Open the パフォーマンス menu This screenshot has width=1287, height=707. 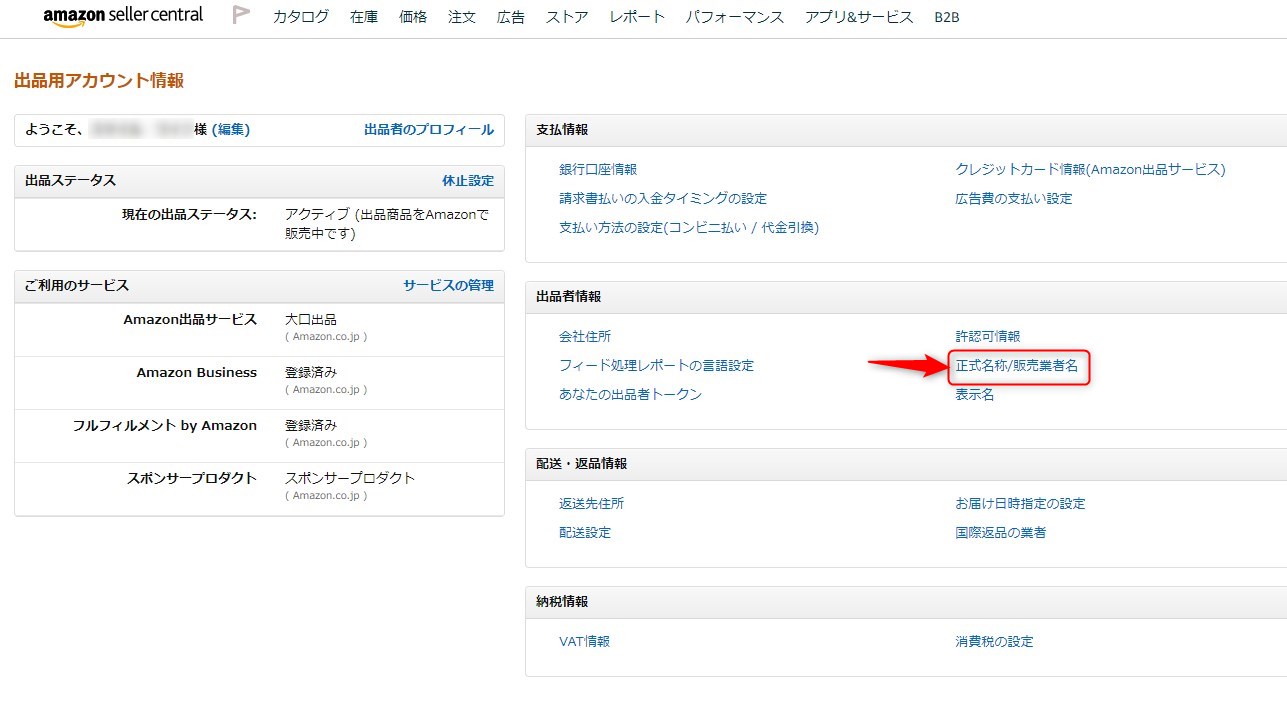[x=735, y=17]
